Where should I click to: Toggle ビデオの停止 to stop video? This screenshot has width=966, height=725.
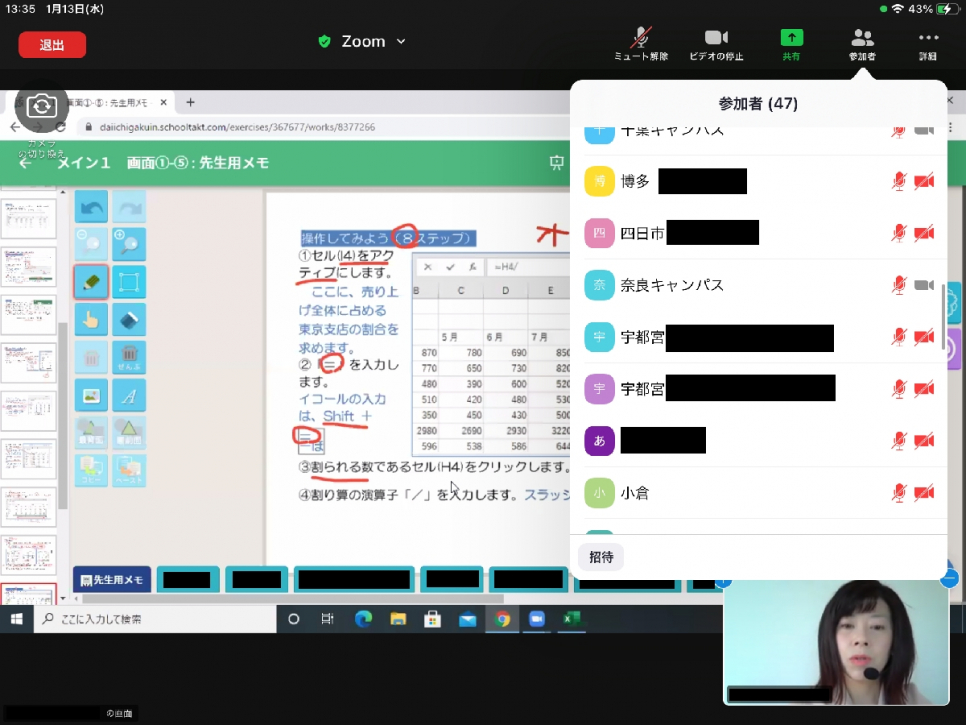click(716, 45)
